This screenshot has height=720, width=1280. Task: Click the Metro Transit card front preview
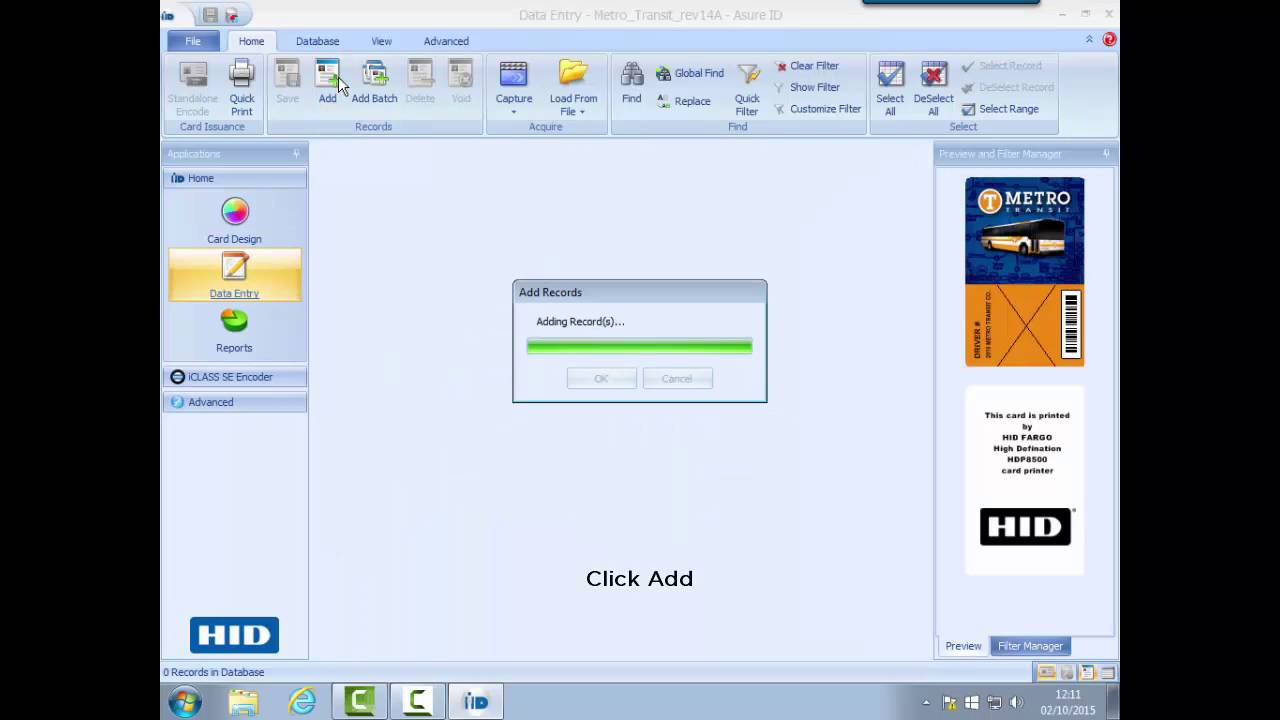click(1024, 271)
